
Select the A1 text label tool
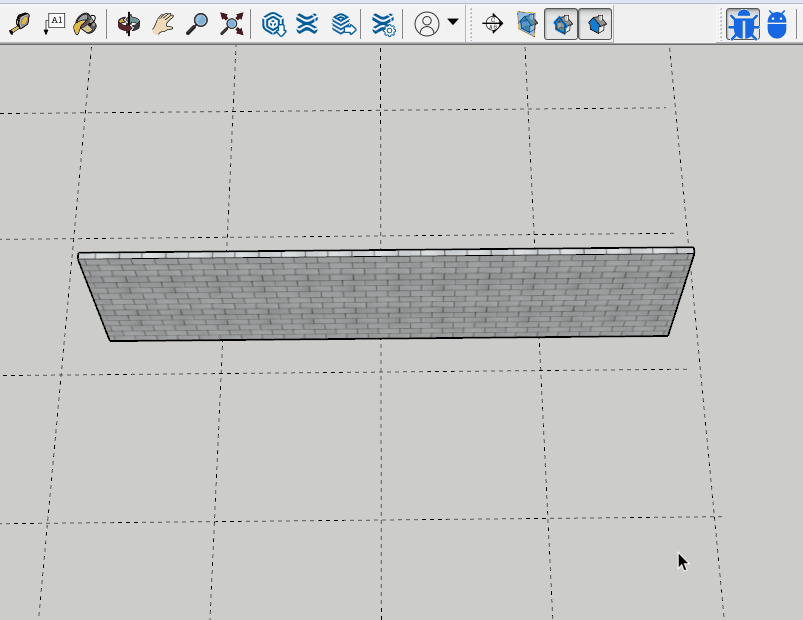[x=53, y=24]
